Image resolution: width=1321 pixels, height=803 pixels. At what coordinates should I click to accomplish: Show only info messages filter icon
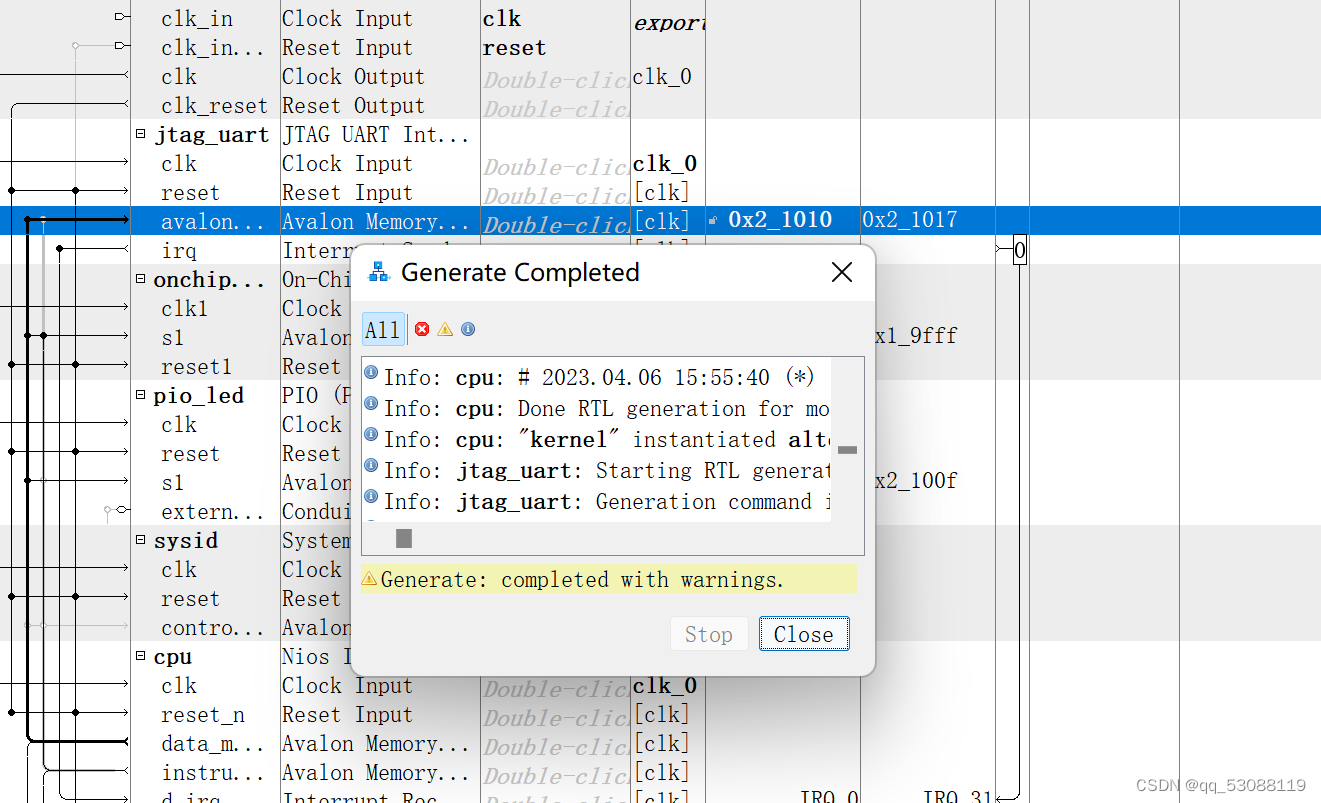click(x=468, y=329)
